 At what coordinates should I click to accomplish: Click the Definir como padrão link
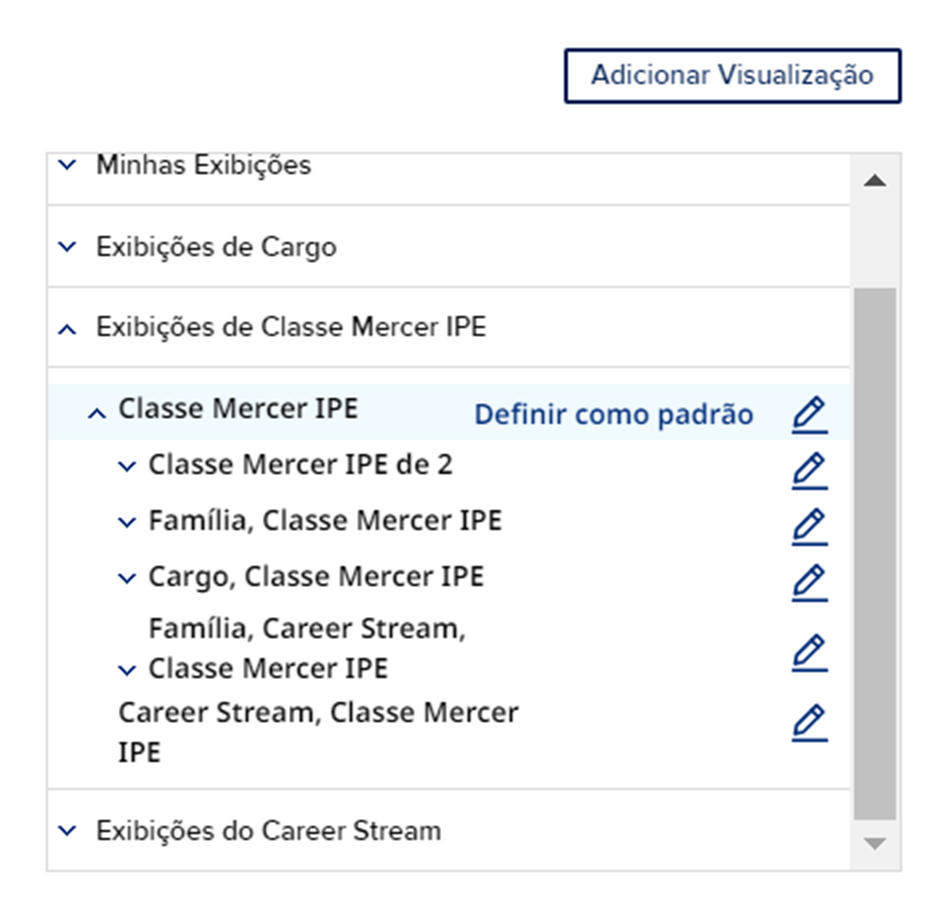click(x=613, y=414)
